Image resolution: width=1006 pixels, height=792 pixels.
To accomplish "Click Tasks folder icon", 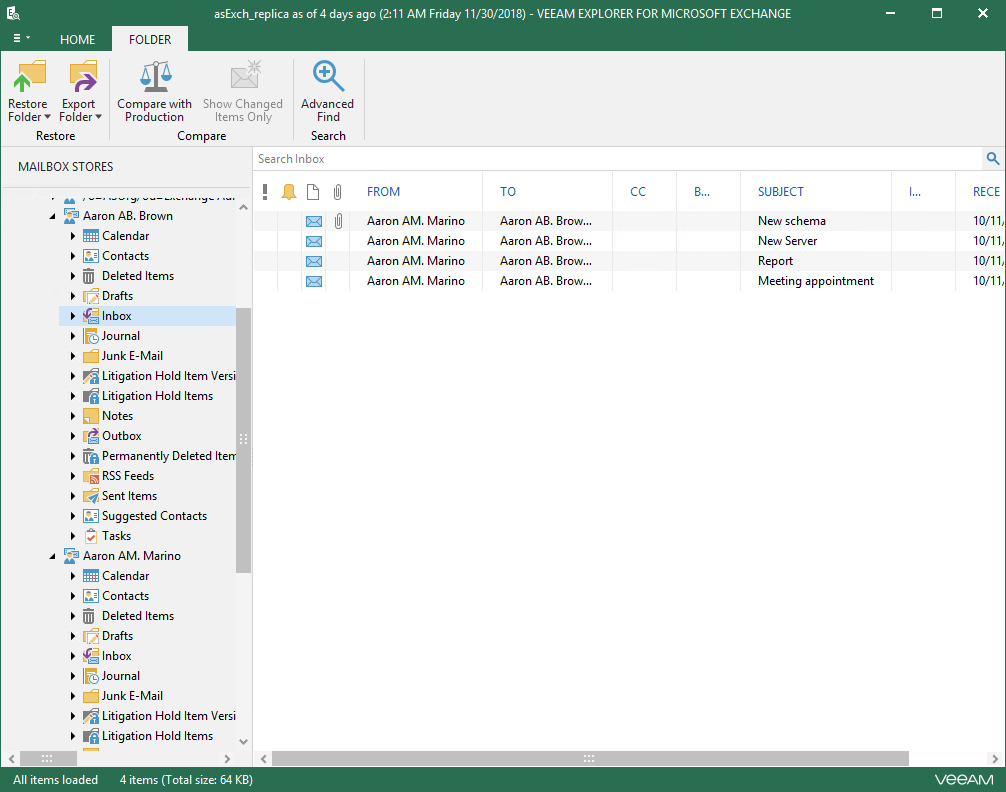I will click(x=91, y=536).
